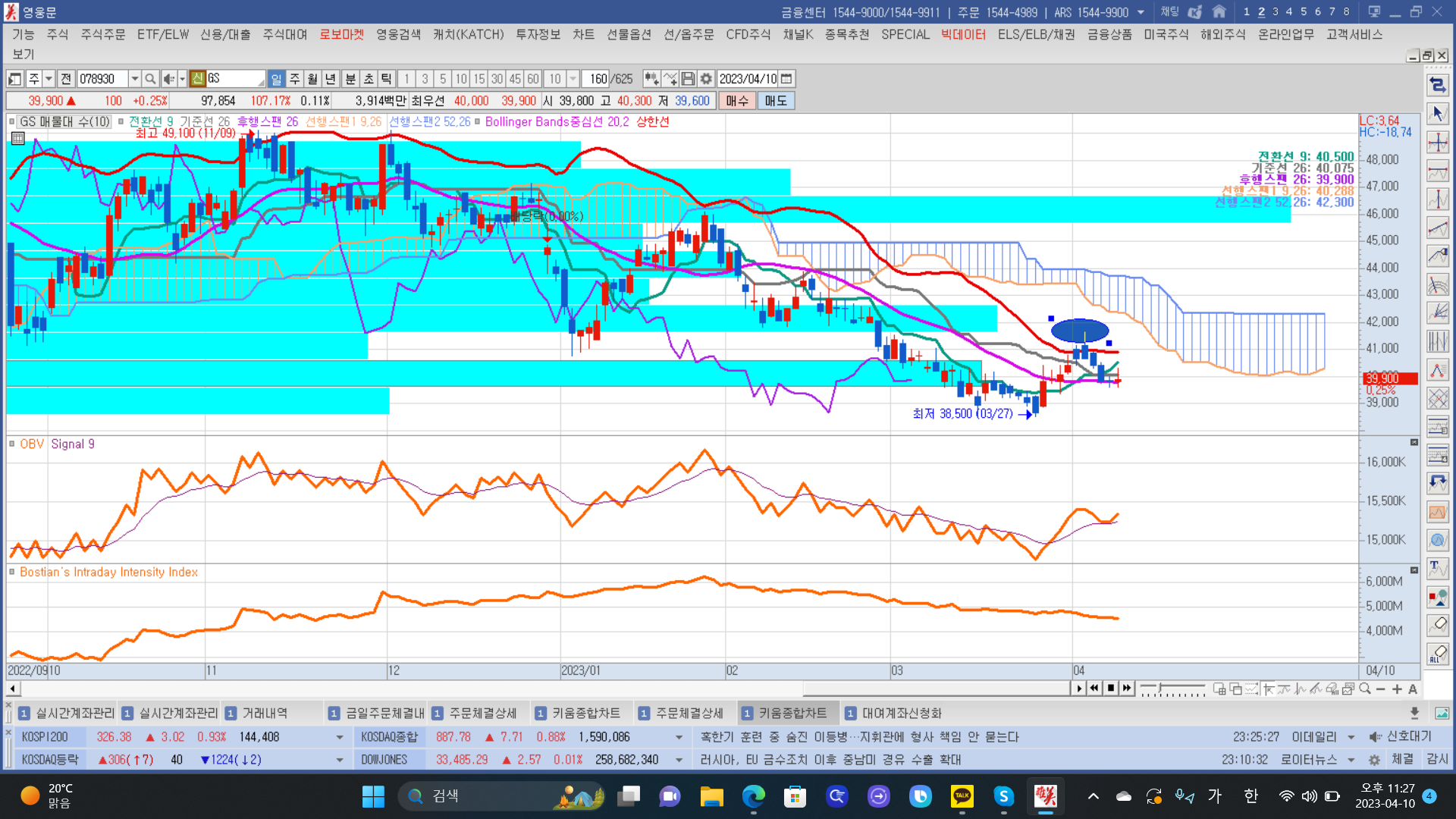
Task: Click the chart zoom magnifier icon
Action: coord(1365,689)
